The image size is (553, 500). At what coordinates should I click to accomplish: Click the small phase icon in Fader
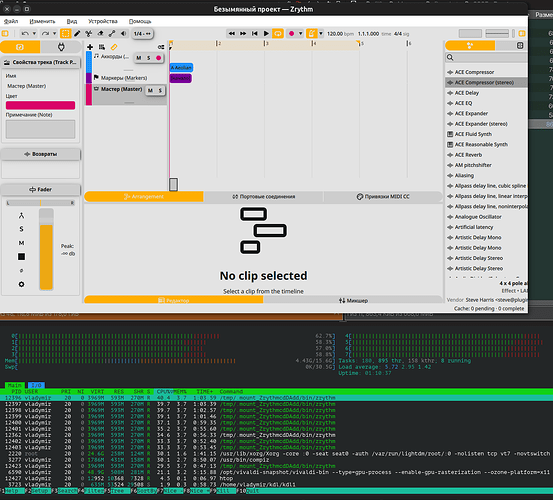[22, 270]
